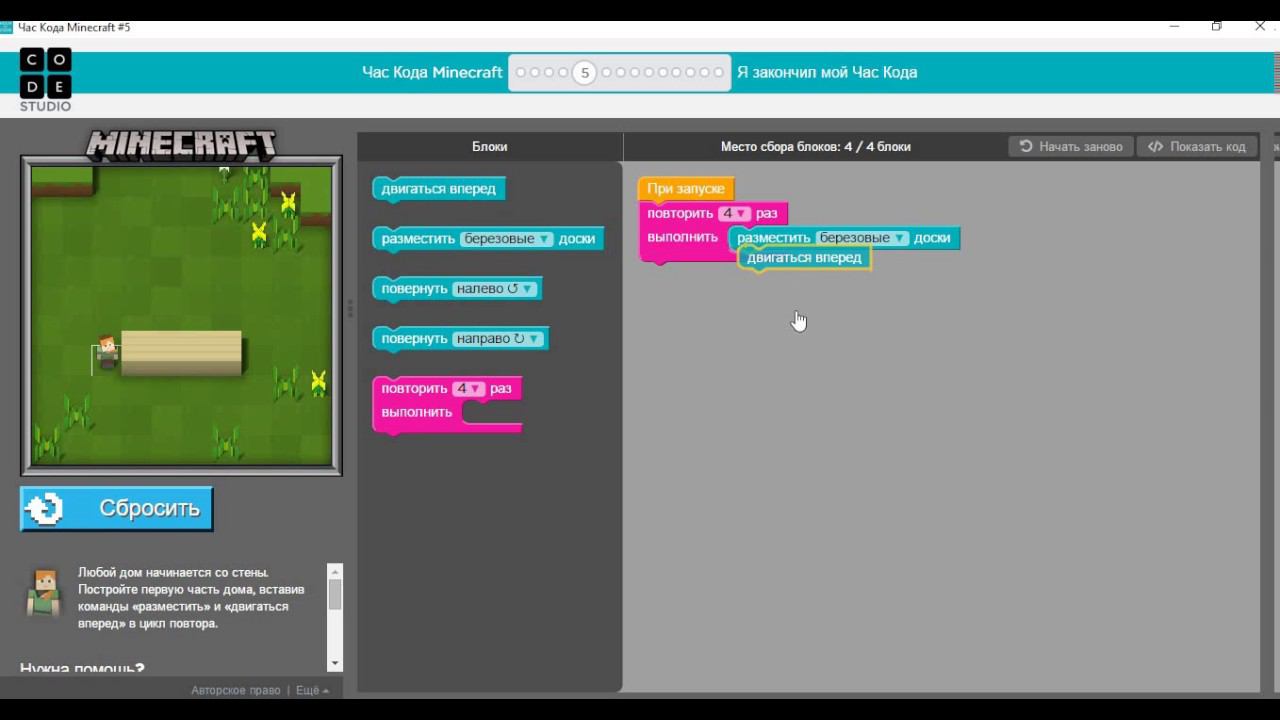Viewport: 1280px width, 720px height.
Task: Click instruction text Любой дом начинается со стены
Action: tap(173, 573)
